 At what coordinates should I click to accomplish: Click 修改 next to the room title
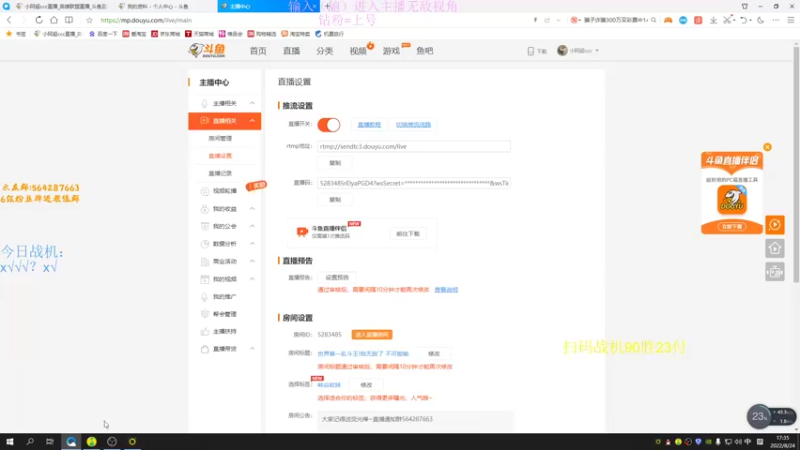tap(434, 354)
